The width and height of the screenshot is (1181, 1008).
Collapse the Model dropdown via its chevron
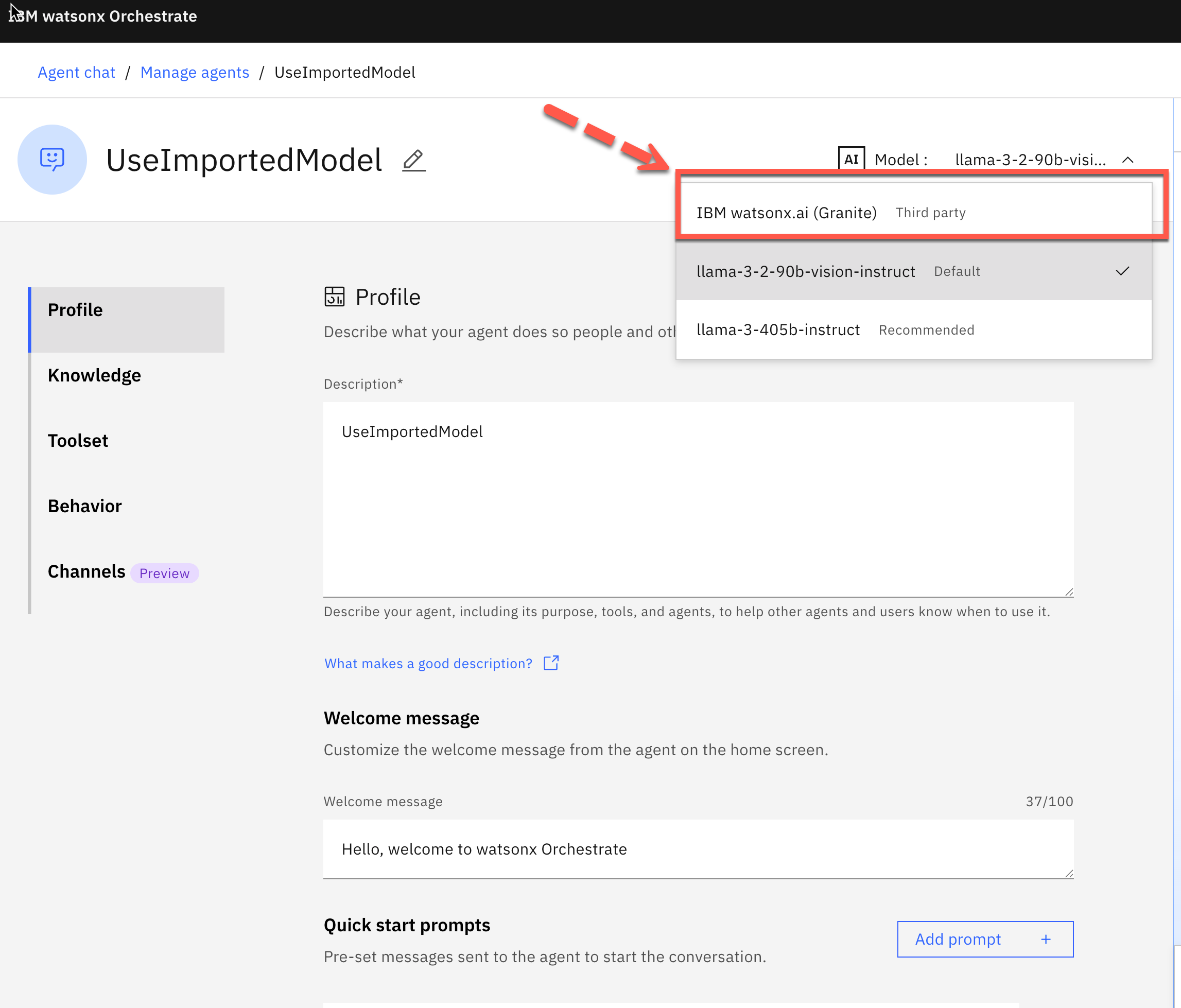pyautogui.click(x=1128, y=160)
